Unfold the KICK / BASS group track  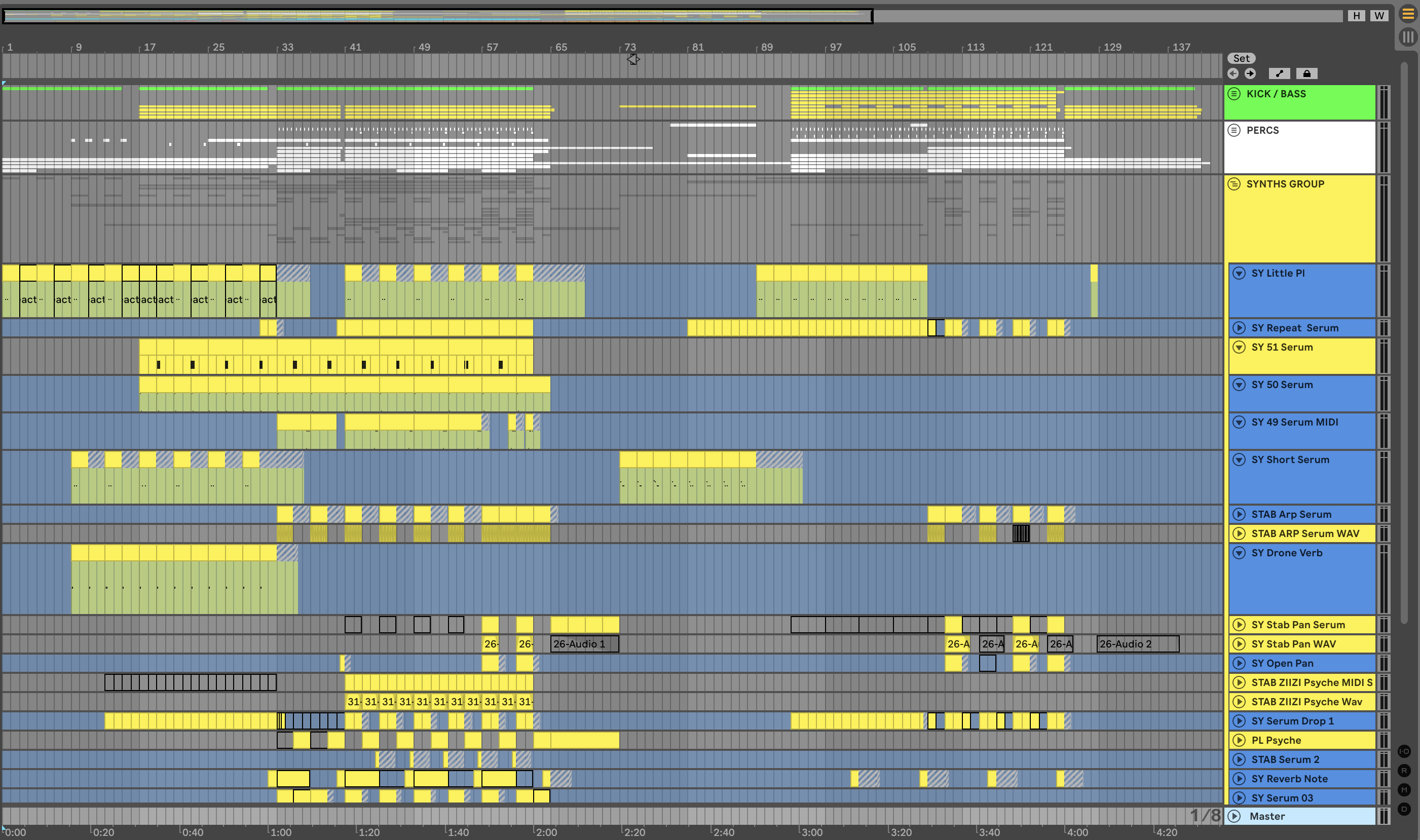(x=1235, y=94)
